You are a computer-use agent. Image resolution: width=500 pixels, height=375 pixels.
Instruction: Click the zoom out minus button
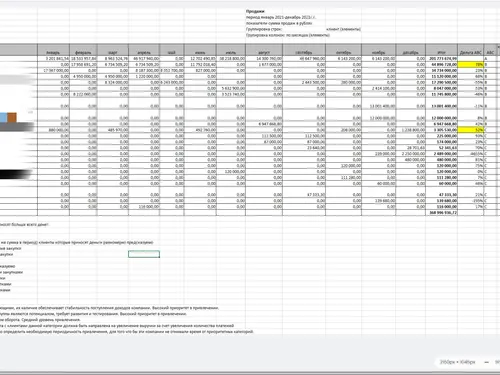click(x=486, y=362)
